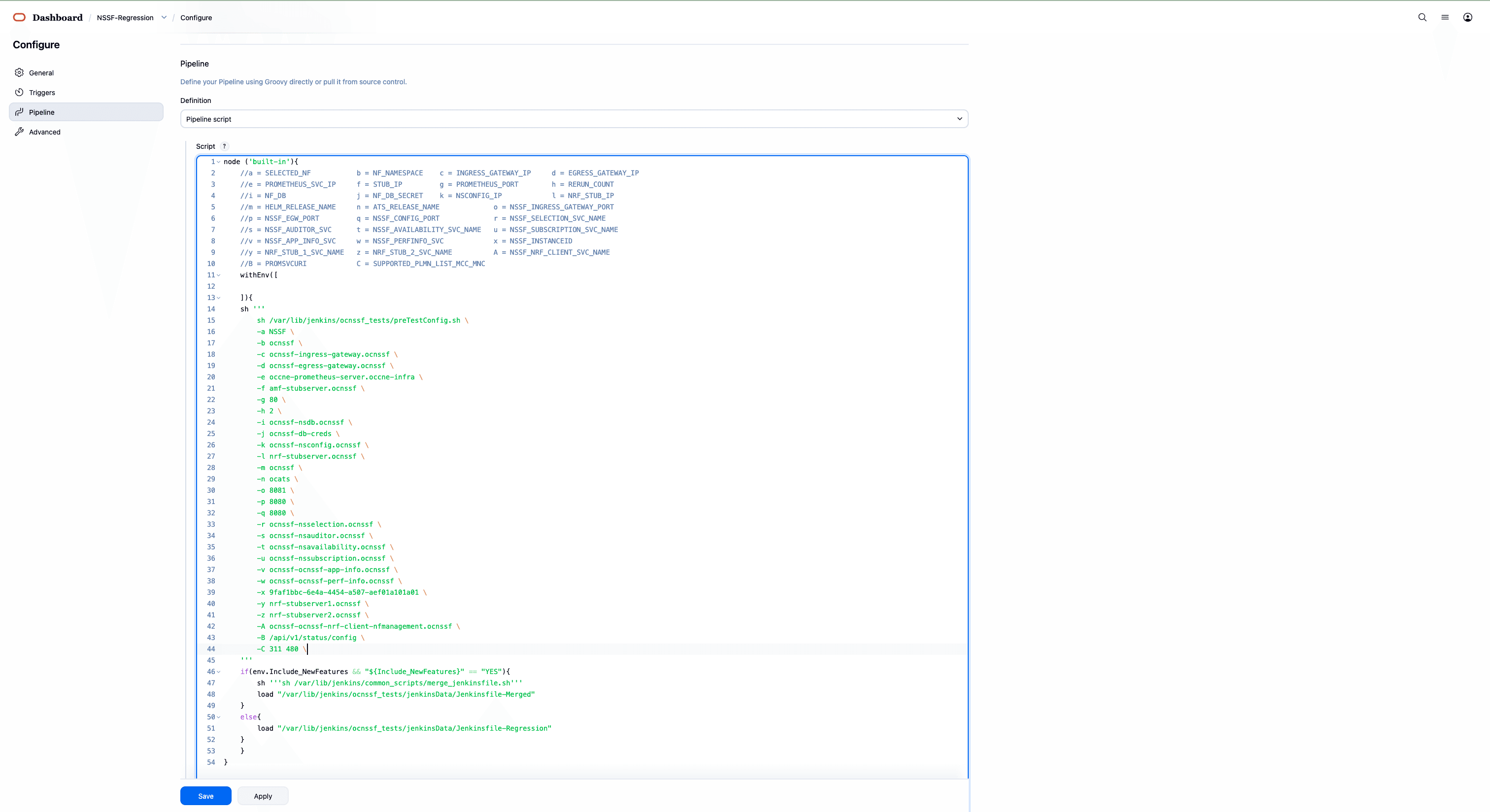Click the General gear icon in sidebar
Screen dimensions: 1490x812
[19, 73]
